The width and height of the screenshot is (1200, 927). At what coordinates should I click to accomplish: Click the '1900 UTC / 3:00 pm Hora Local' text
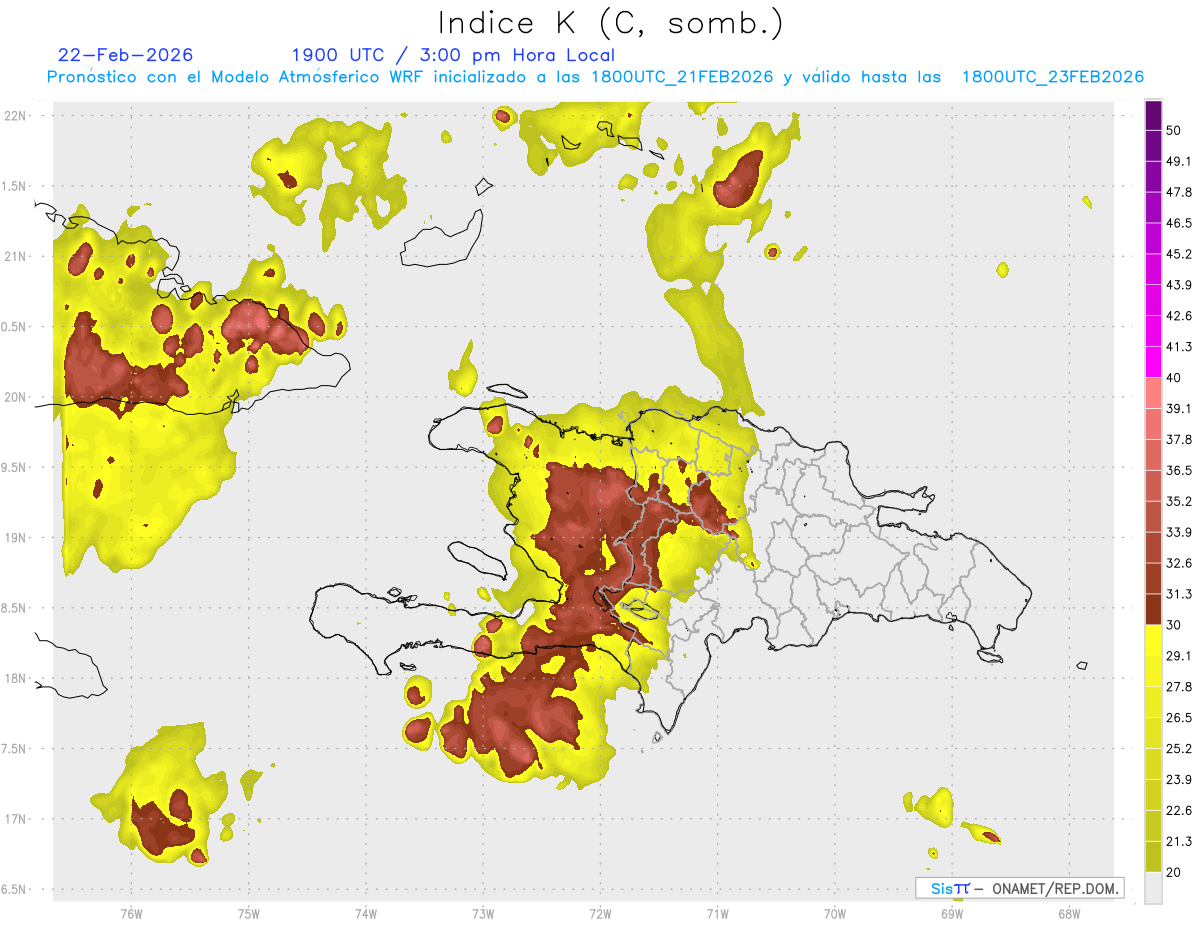[x=453, y=55]
